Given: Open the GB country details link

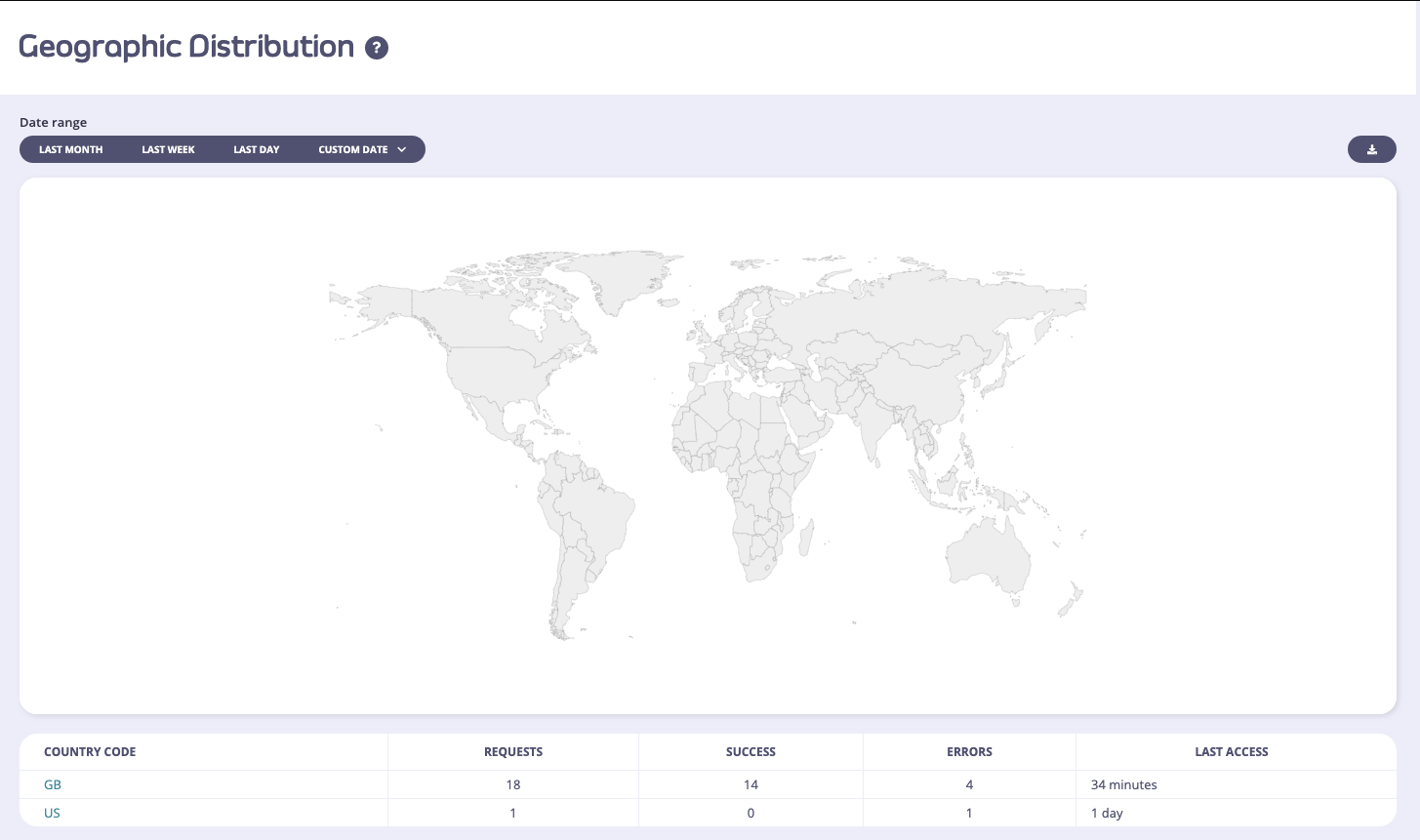Looking at the screenshot, I should [x=52, y=784].
